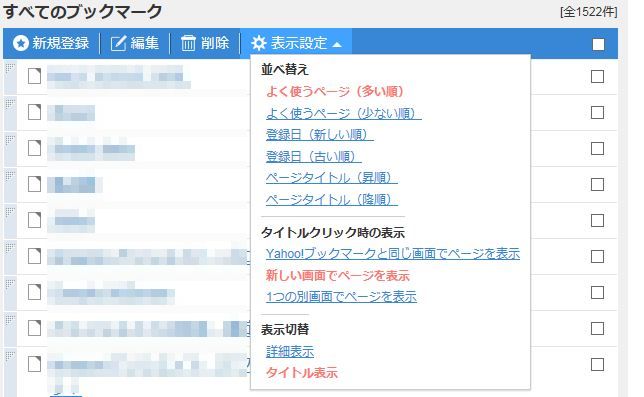Click the [全1522件] count text
The height and width of the screenshot is (397, 644).
[589, 11]
